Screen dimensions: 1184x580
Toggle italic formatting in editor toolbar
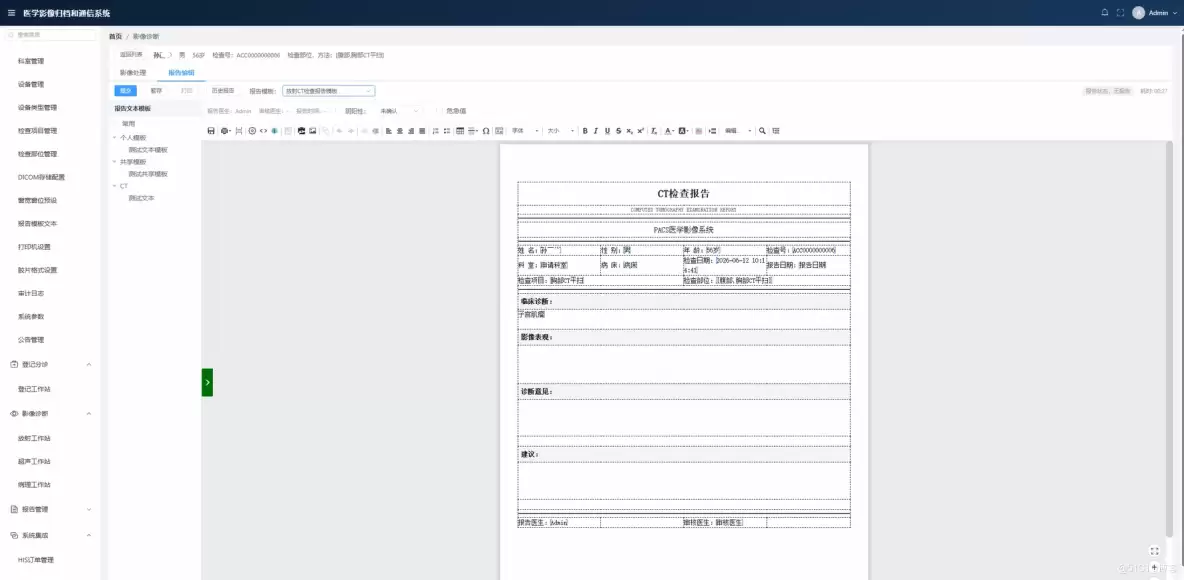click(596, 131)
